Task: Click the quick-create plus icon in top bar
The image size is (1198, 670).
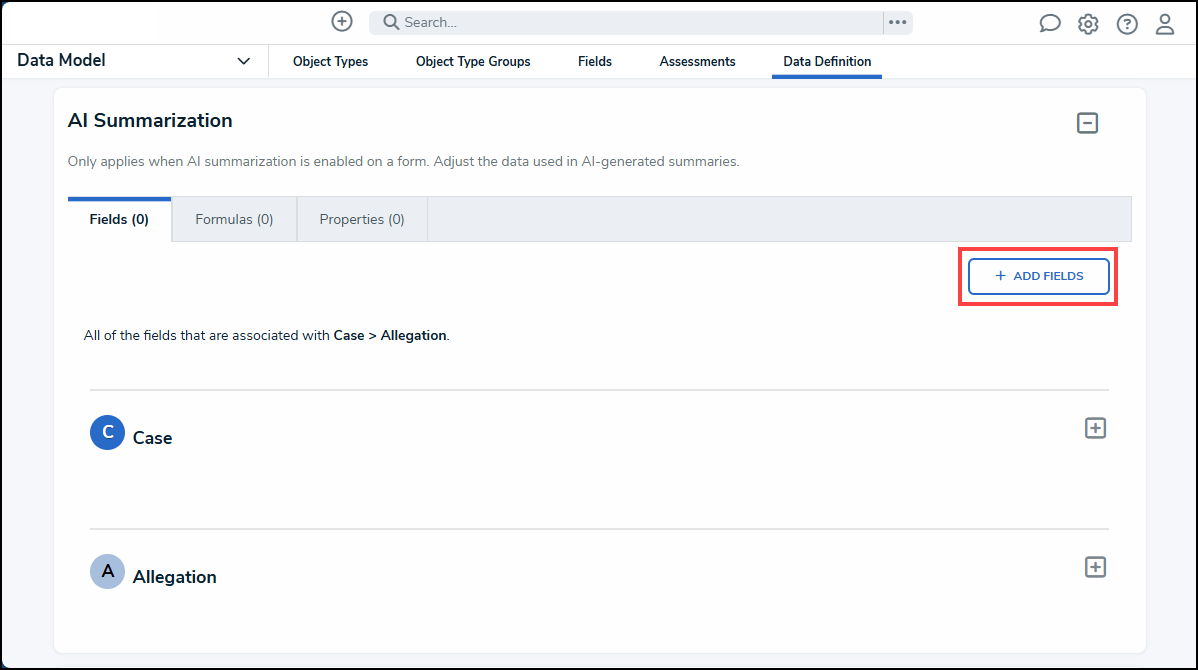Action: coord(341,21)
